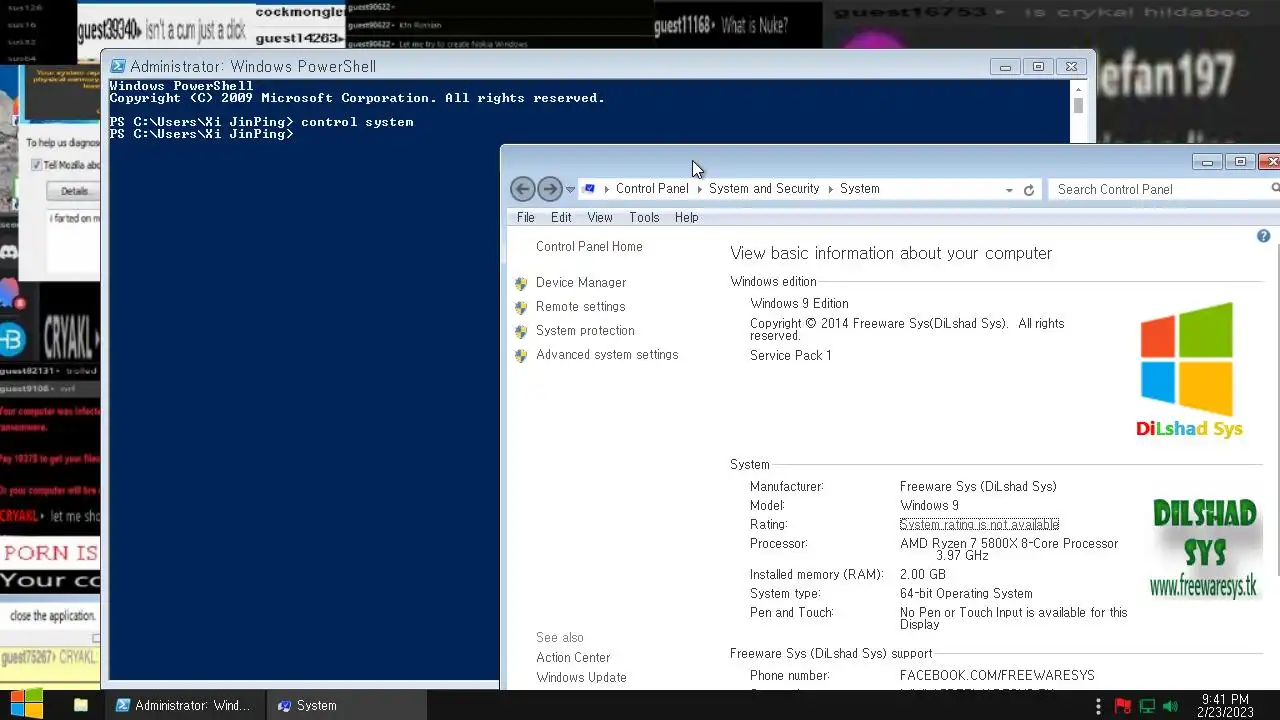Select FACEBOOK.COM/FREEWARESYS phone number text
1280x720 pixels.
(x=997, y=675)
